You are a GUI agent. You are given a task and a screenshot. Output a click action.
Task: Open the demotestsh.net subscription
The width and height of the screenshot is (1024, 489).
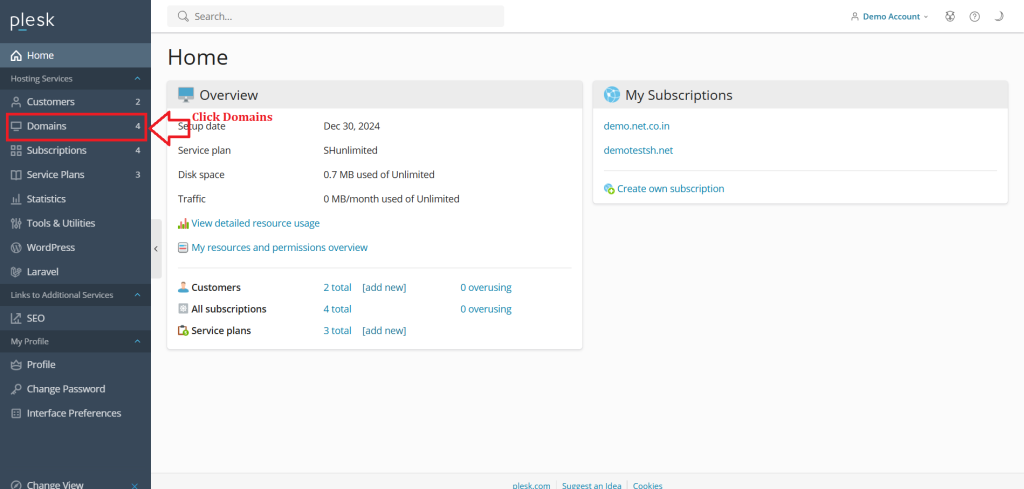tap(638, 150)
